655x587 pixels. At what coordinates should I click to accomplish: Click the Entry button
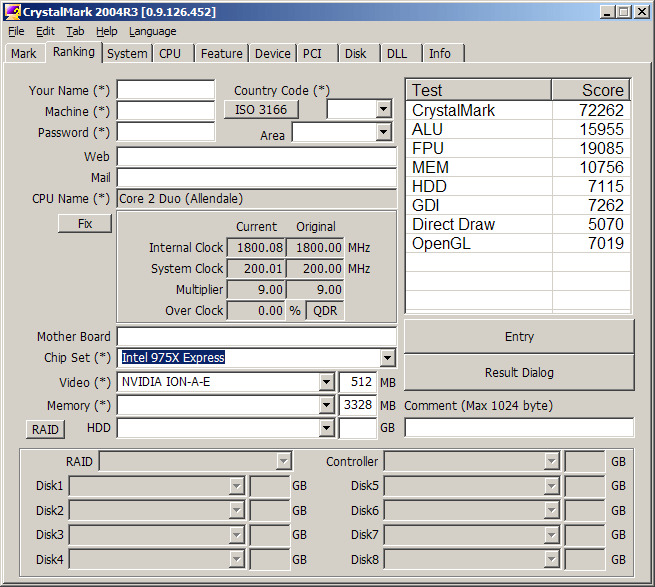click(x=519, y=336)
